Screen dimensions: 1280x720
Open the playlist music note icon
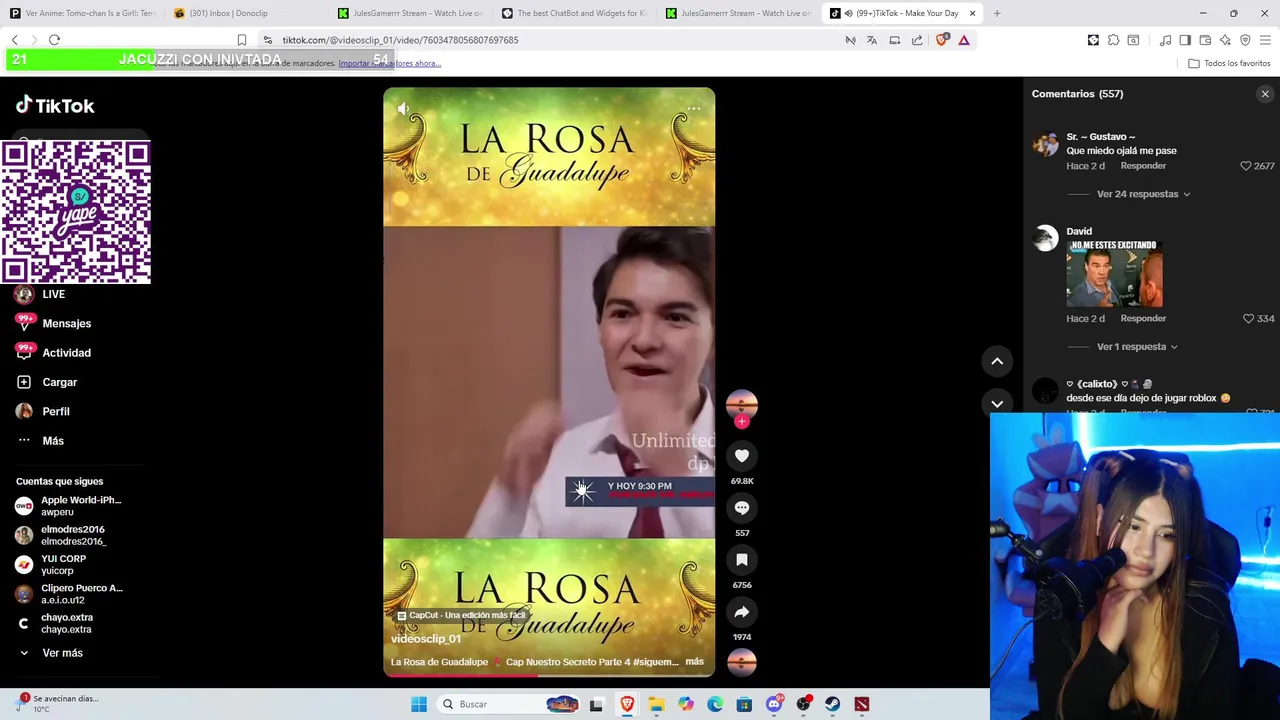pos(1165,40)
